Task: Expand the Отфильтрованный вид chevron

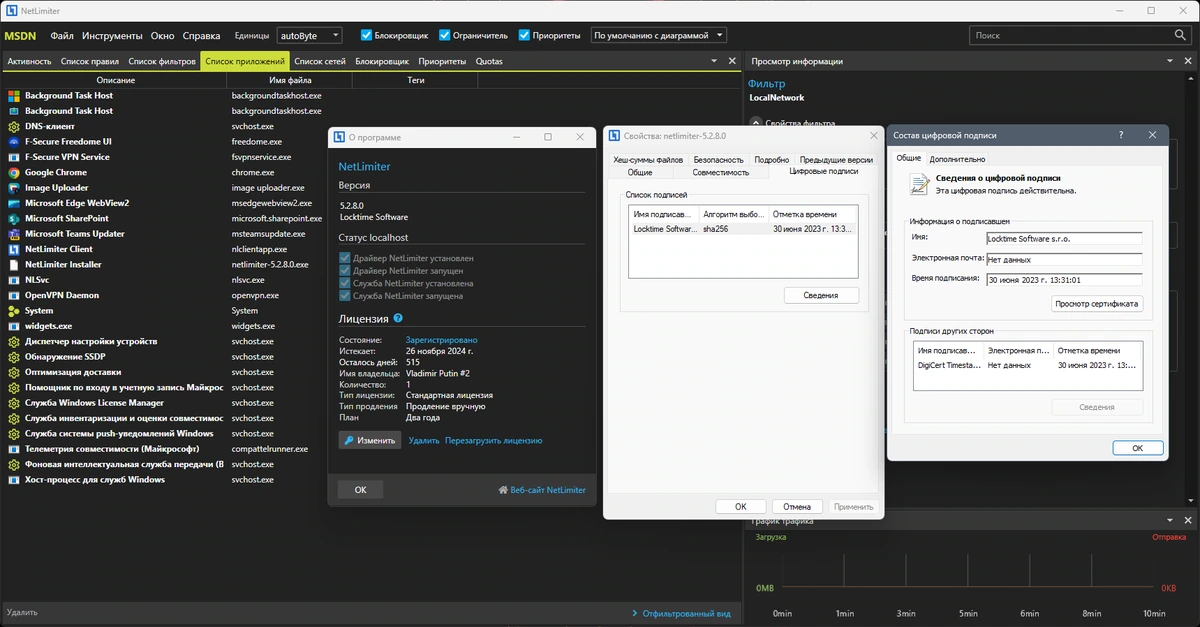Action: pyautogui.click(x=635, y=613)
